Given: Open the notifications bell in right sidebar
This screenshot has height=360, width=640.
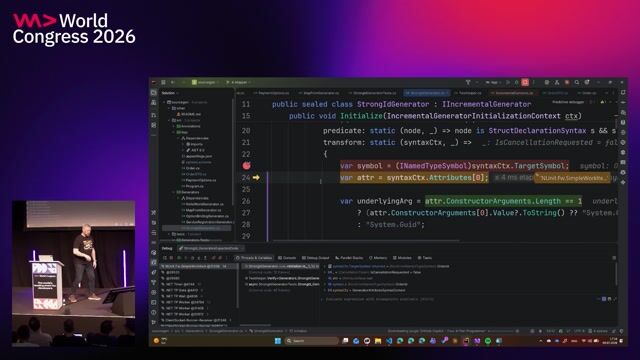Looking at the screenshot, I should [623, 93].
